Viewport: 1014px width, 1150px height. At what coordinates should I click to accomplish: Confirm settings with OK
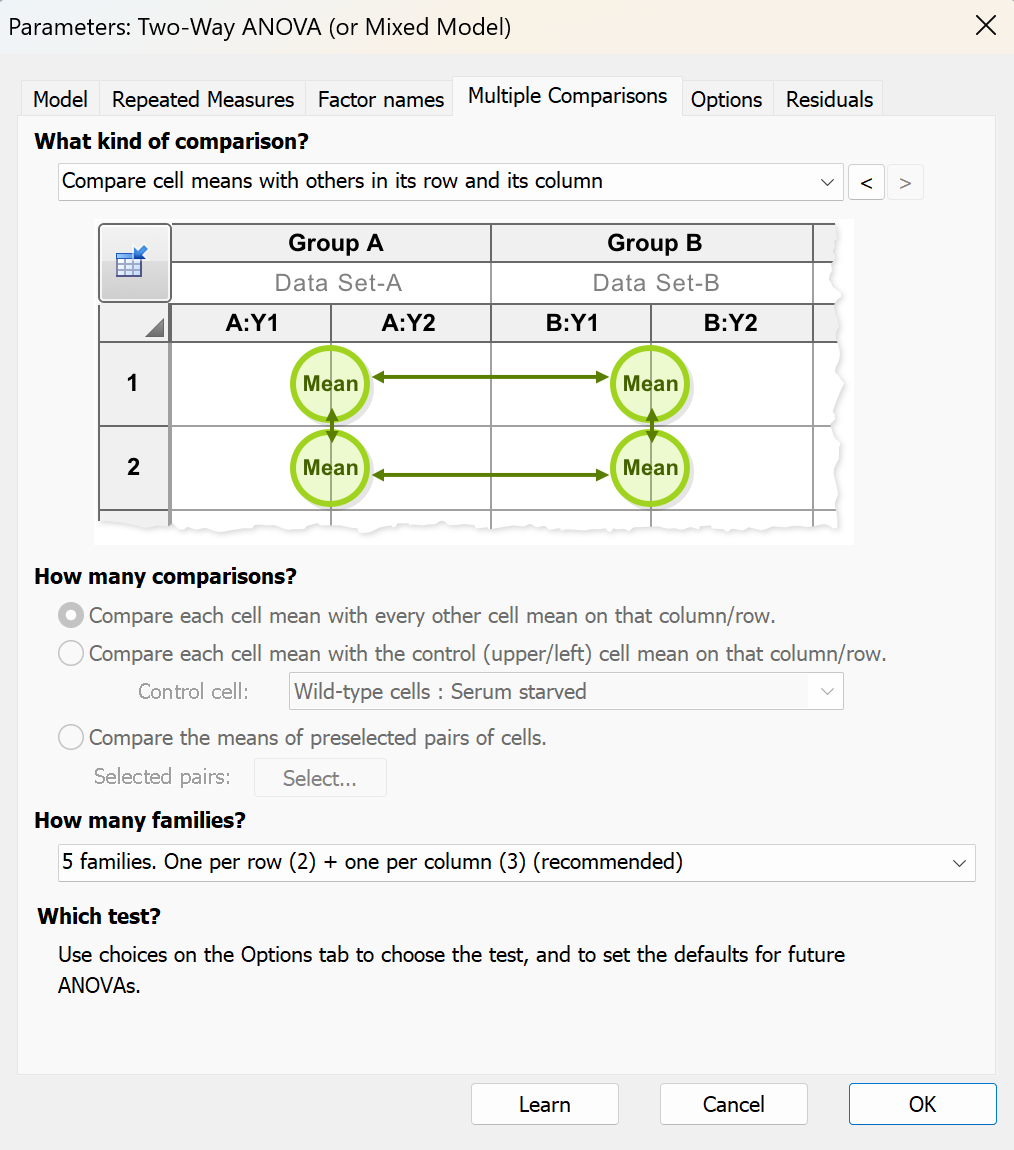921,1104
